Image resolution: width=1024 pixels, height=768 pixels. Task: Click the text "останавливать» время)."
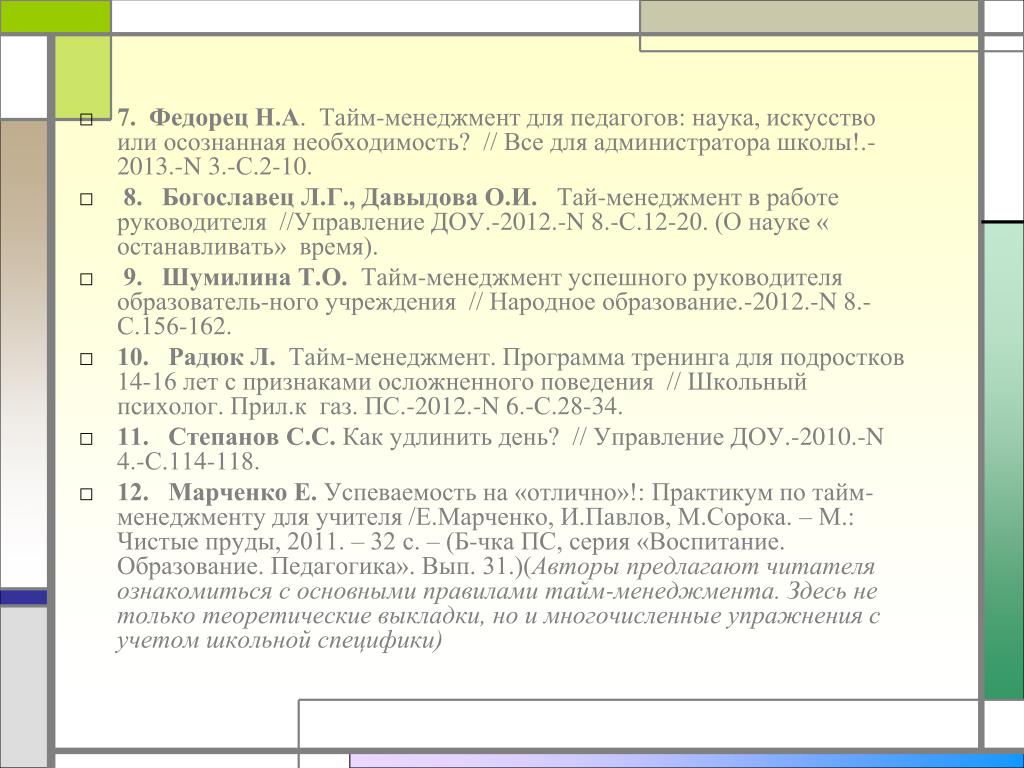[x=248, y=248]
